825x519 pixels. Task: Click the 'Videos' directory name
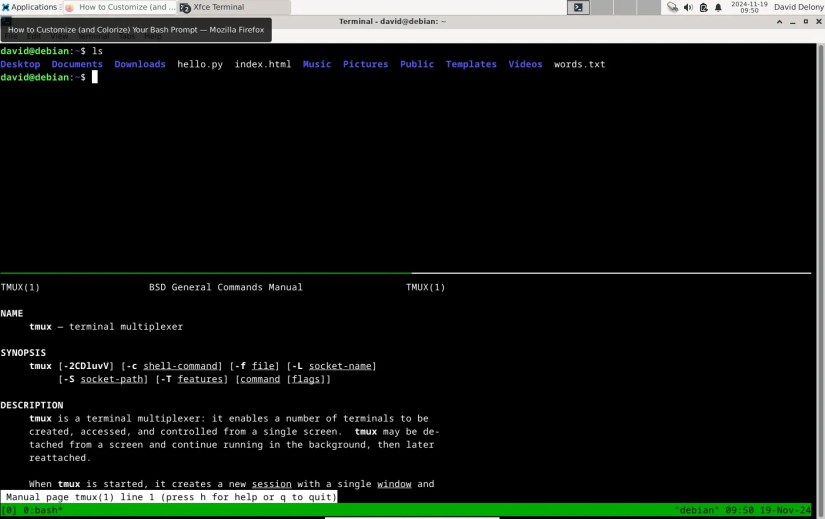(525, 64)
